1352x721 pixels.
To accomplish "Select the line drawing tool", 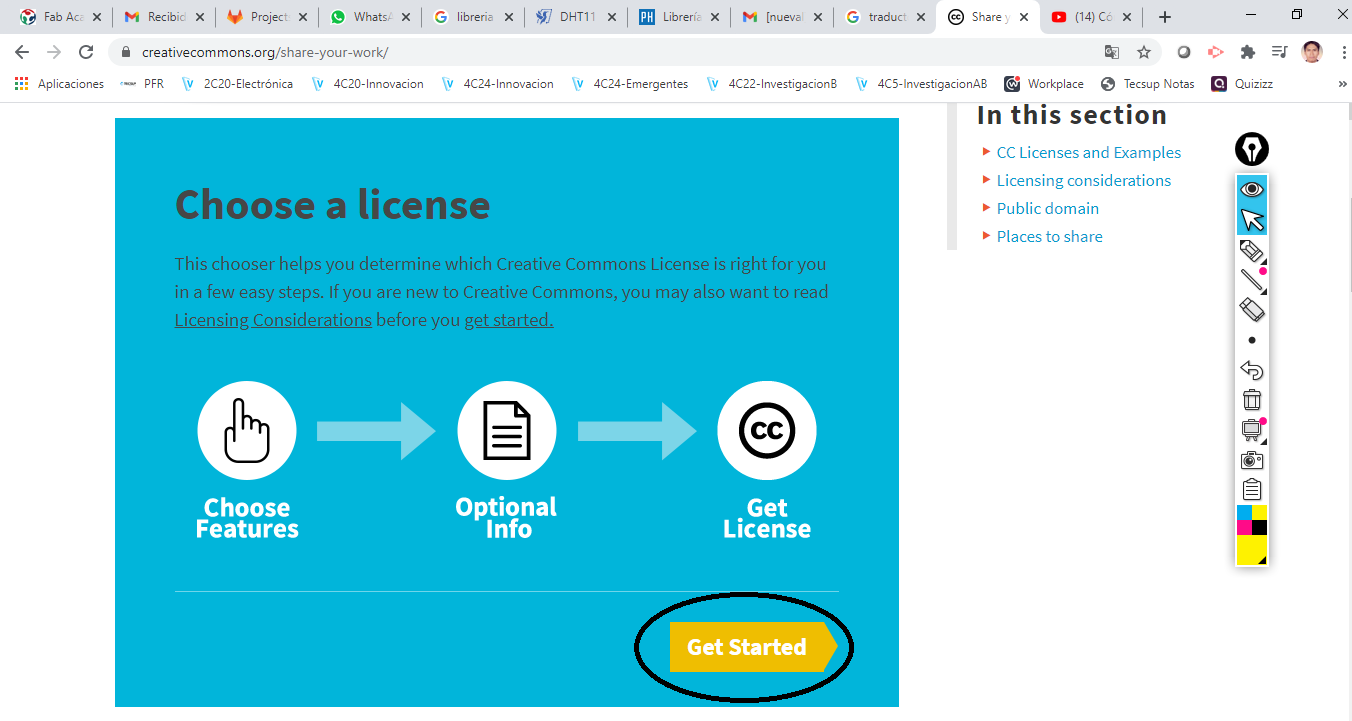I will click(1252, 280).
